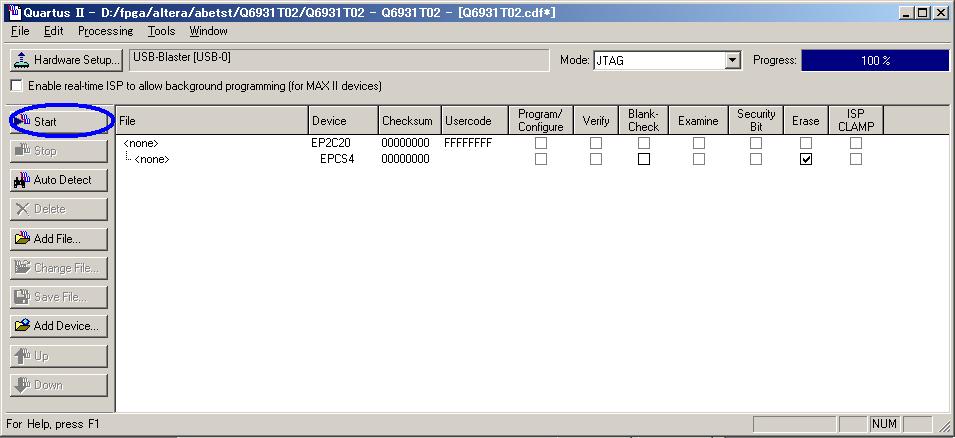Click the File column header
Viewport: 955px width, 438px height.
[212, 121]
